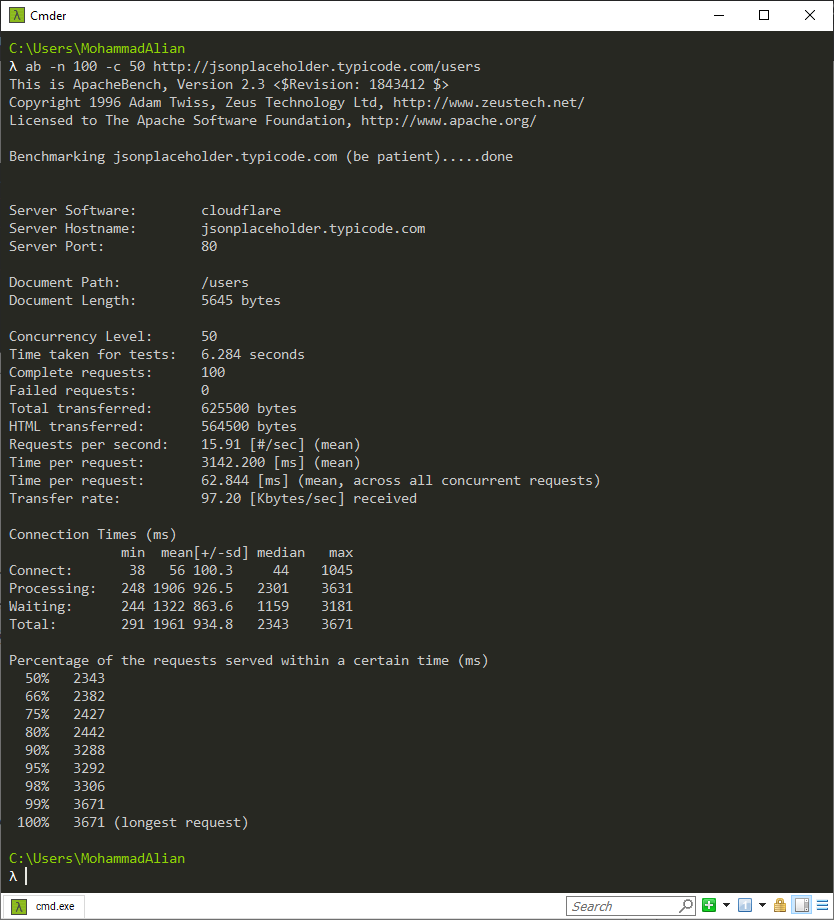Click the green new console plus icon
The height and width of the screenshot is (920, 834).
709,906
